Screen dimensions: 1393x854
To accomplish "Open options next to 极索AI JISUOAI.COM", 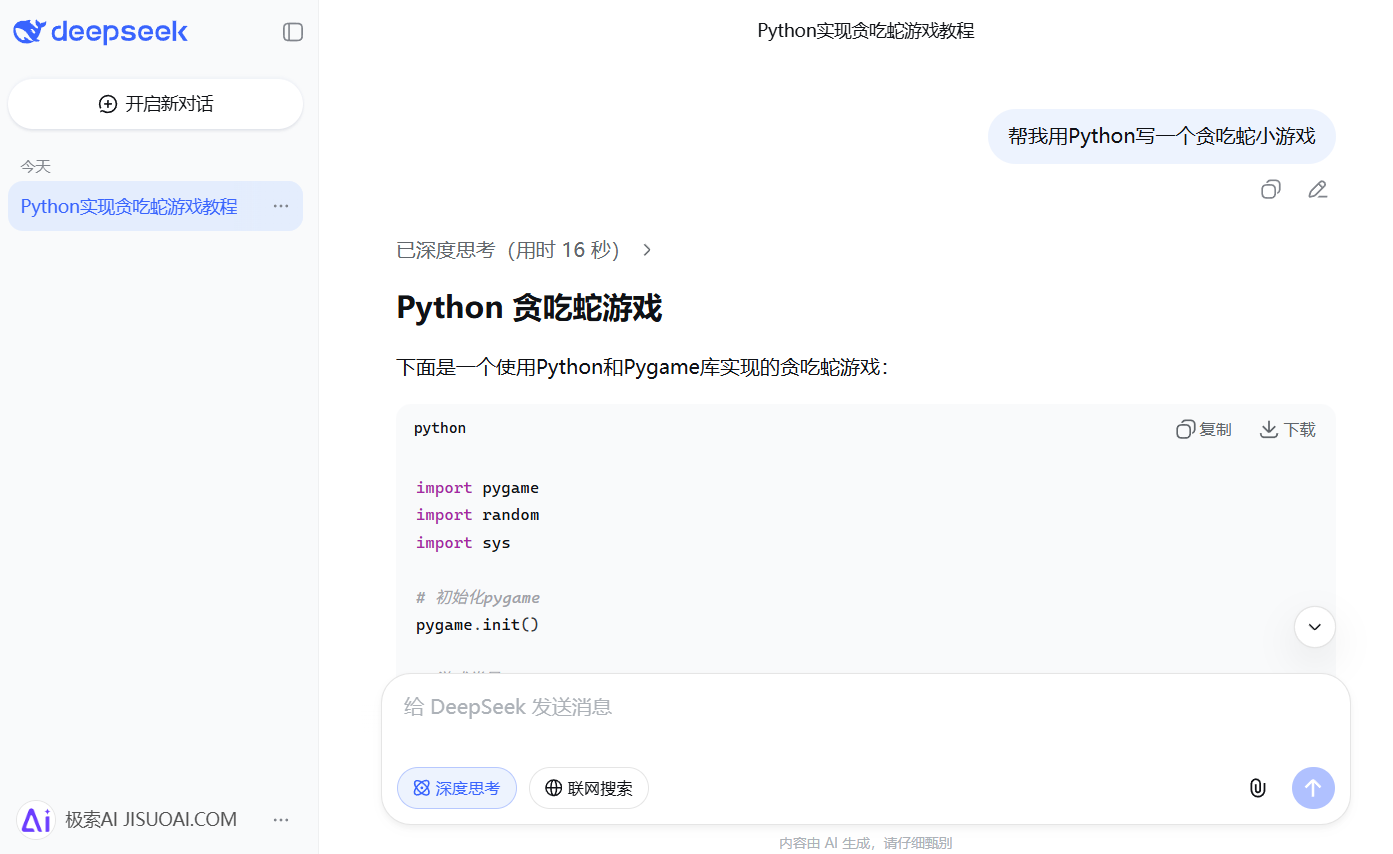I will pyautogui.click(x=280, y=819).
